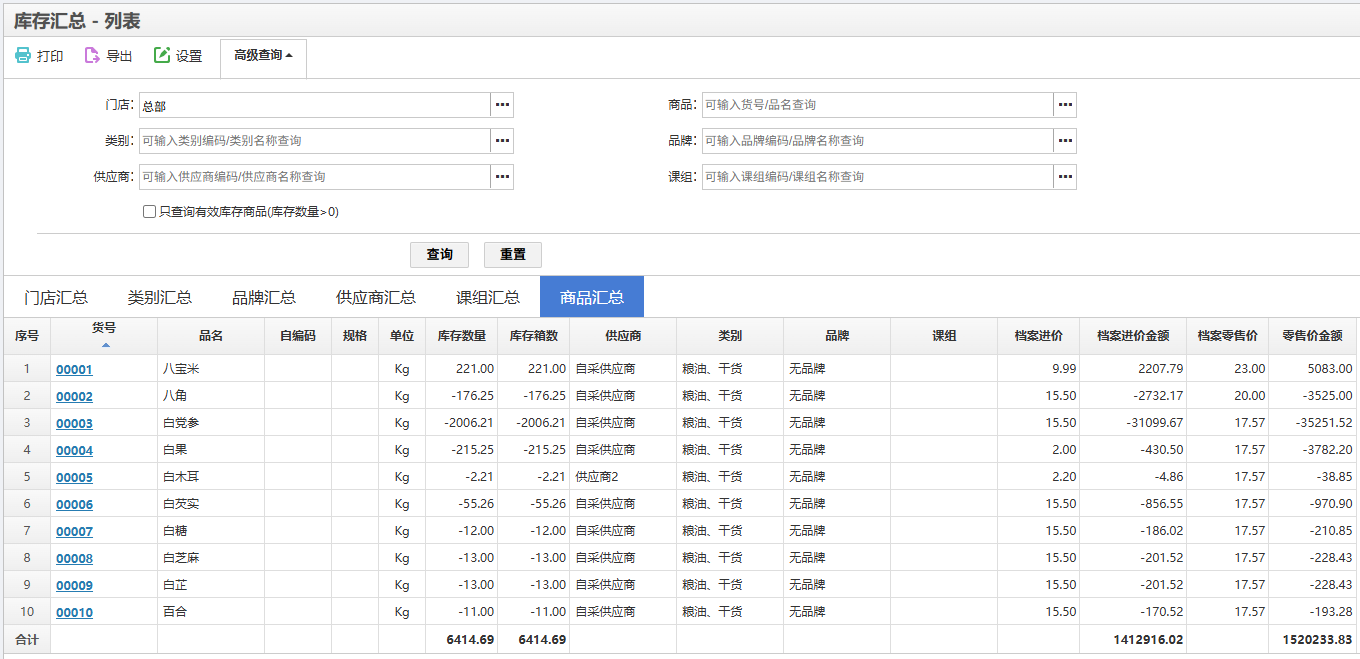The image size is (1360, 659).
Task: Click the export icon for 导出
Action: point(92,56)
